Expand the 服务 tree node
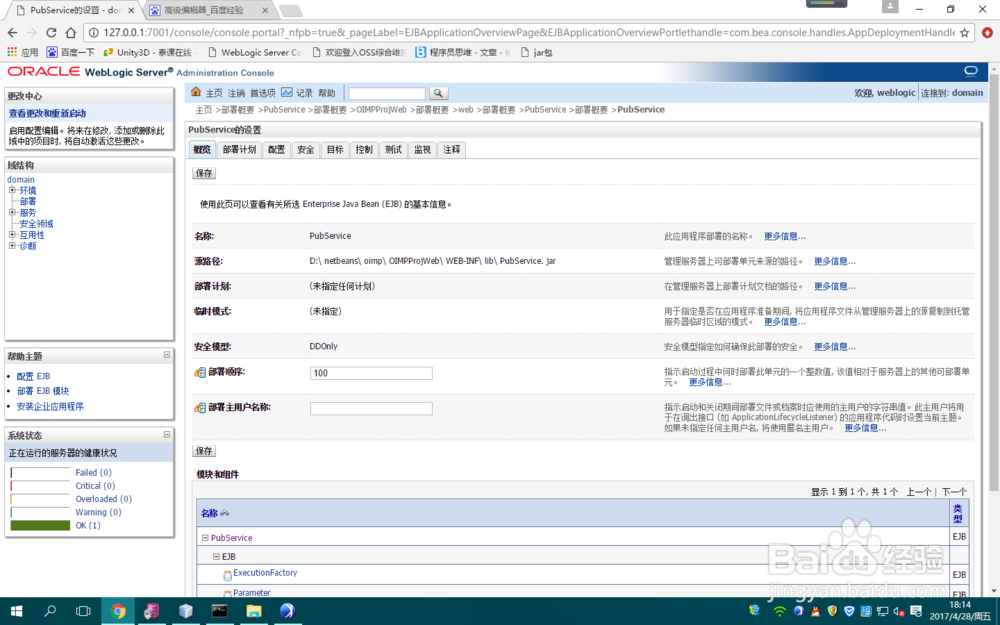Image resolution: width=1000 pixels, height=625 pixels. tap(12, 212)
